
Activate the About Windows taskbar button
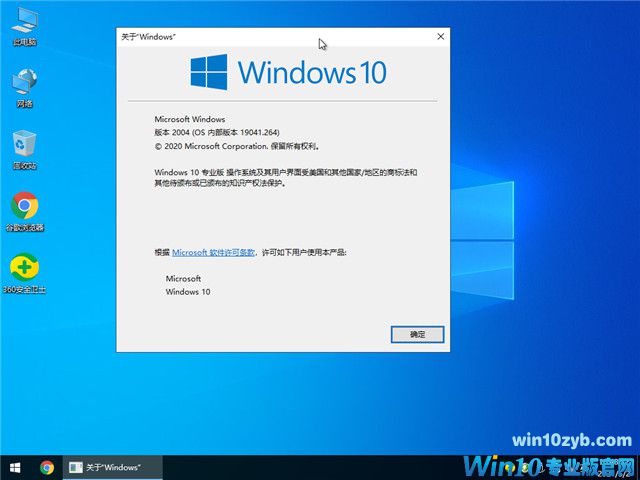[113, 467]
